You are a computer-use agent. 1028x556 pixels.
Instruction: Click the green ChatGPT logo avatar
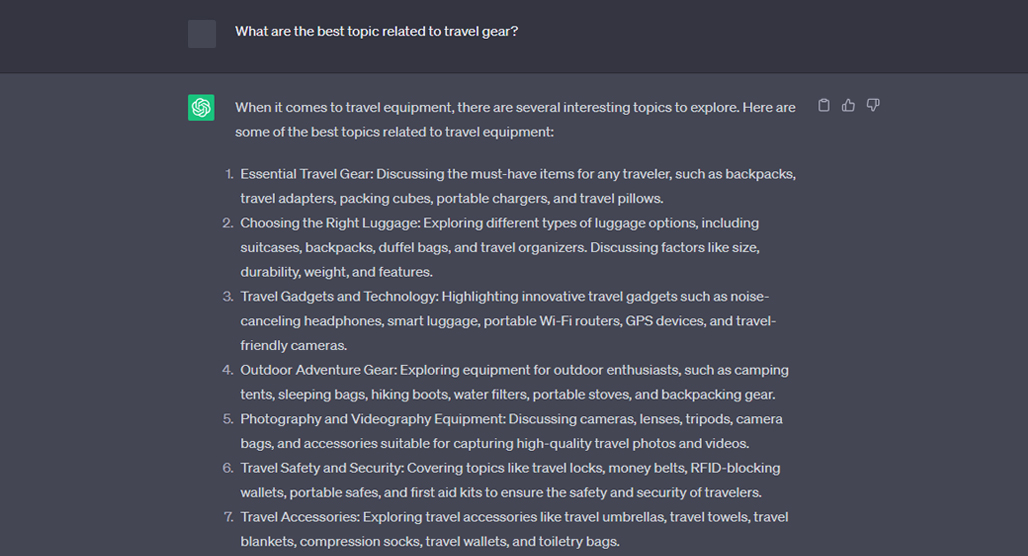(x=201, y=108)
